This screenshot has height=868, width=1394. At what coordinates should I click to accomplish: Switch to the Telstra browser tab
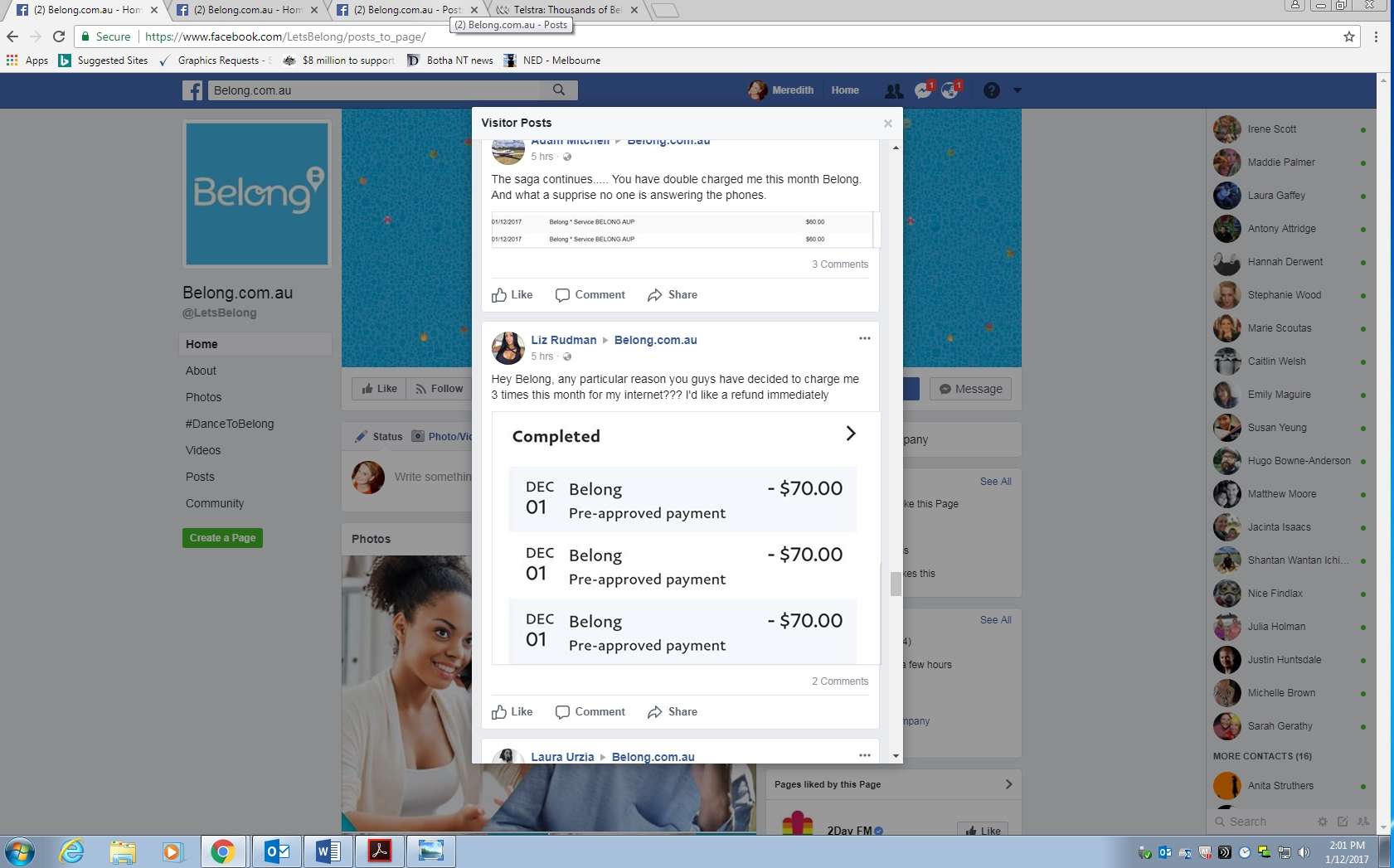562,10
